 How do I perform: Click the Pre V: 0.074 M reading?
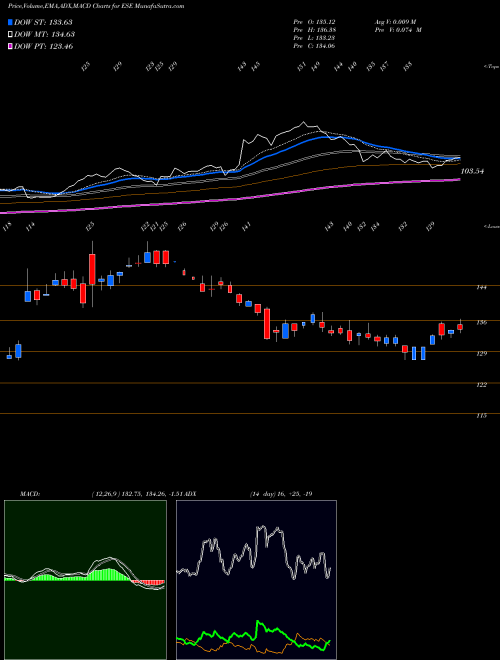[x=397, y=30]
